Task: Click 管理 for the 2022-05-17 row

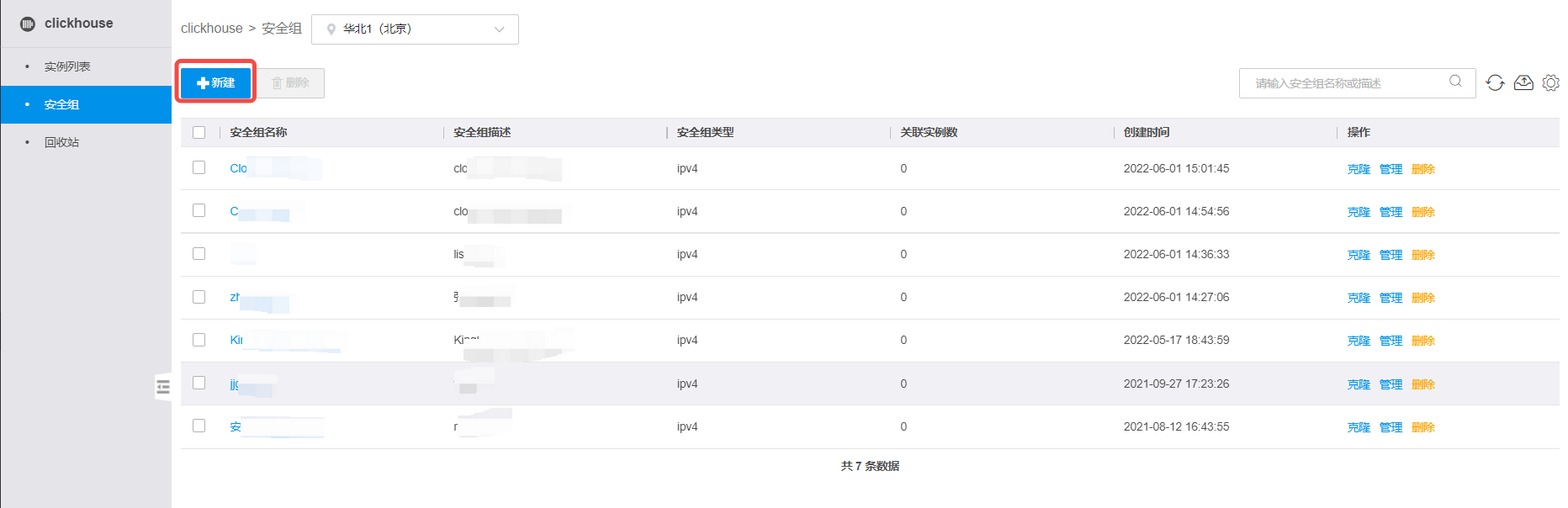Action: click(1391, 341)
